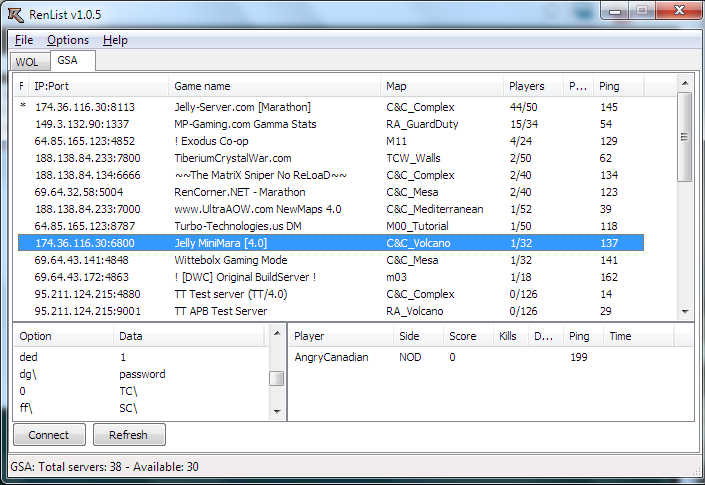Select player AngryCanadian in player list
705x485 pixels.
tap(331, 357)
